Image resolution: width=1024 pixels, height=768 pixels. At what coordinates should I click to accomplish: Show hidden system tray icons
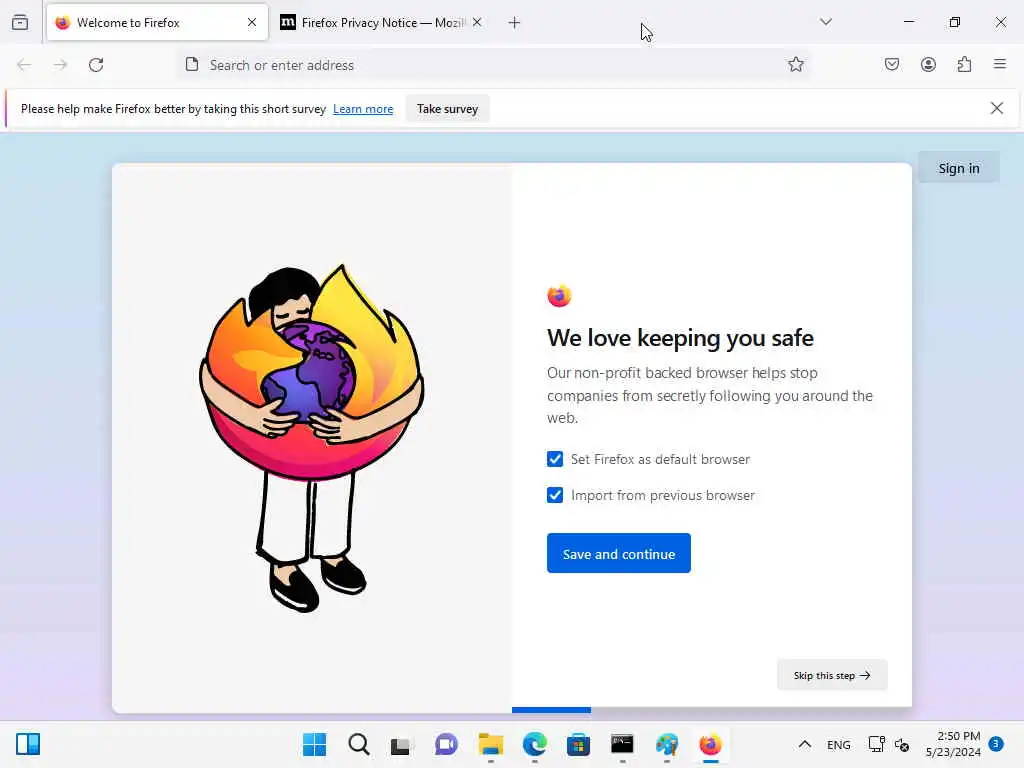pos(805,744)
